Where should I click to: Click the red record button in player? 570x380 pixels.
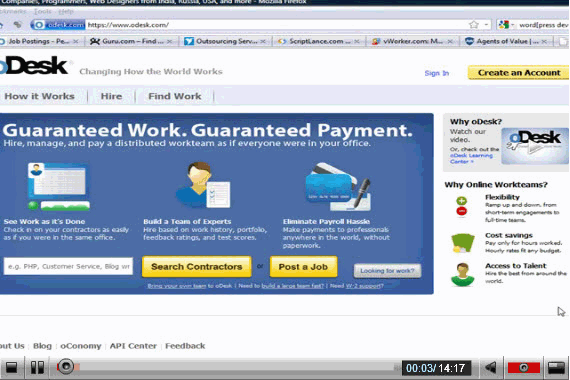(523, 368)
